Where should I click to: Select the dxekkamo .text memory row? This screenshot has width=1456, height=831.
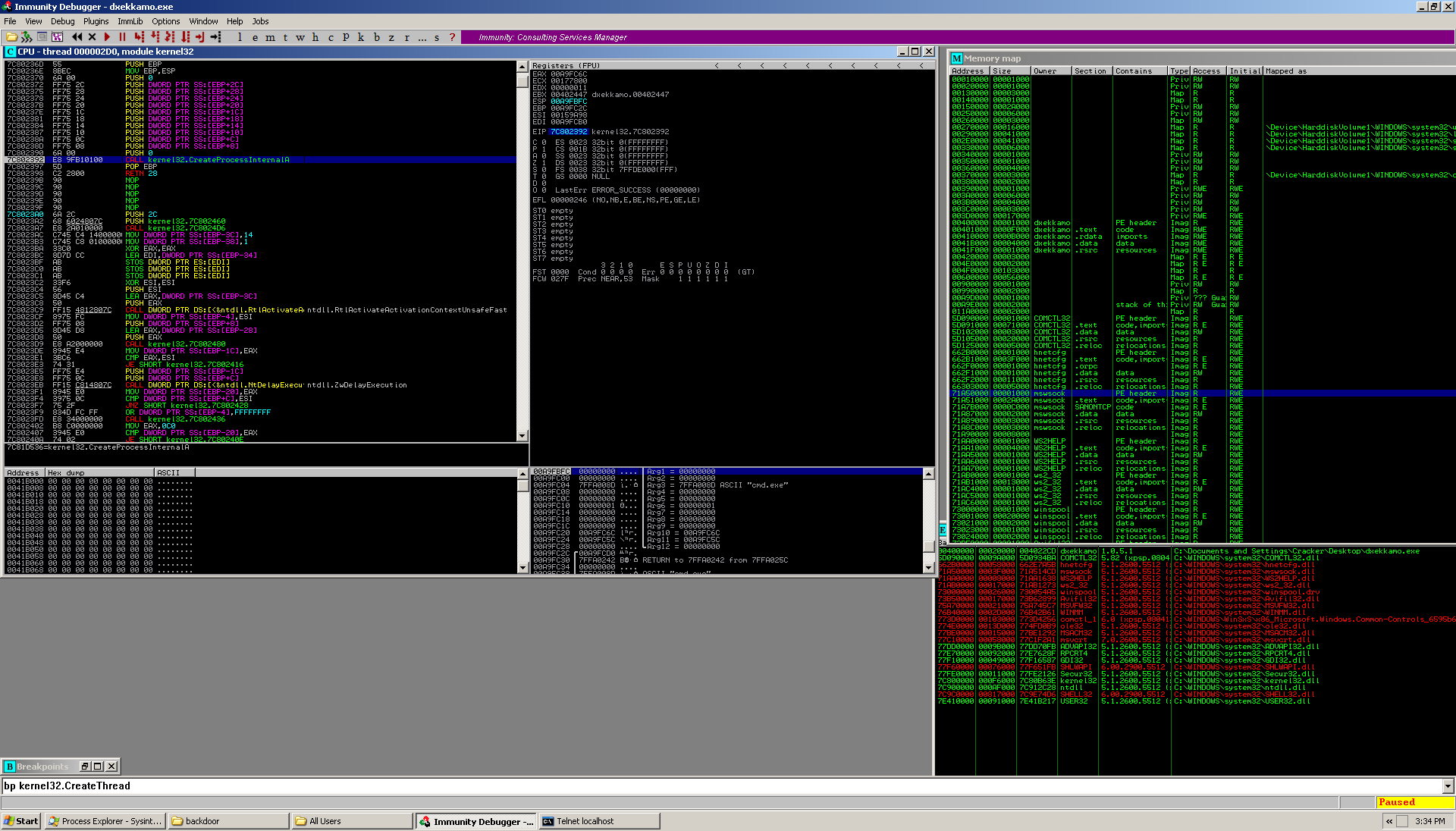1202,230
